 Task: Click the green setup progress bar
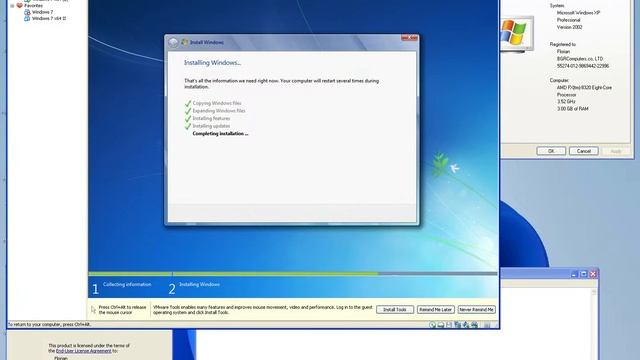point(233,273)
